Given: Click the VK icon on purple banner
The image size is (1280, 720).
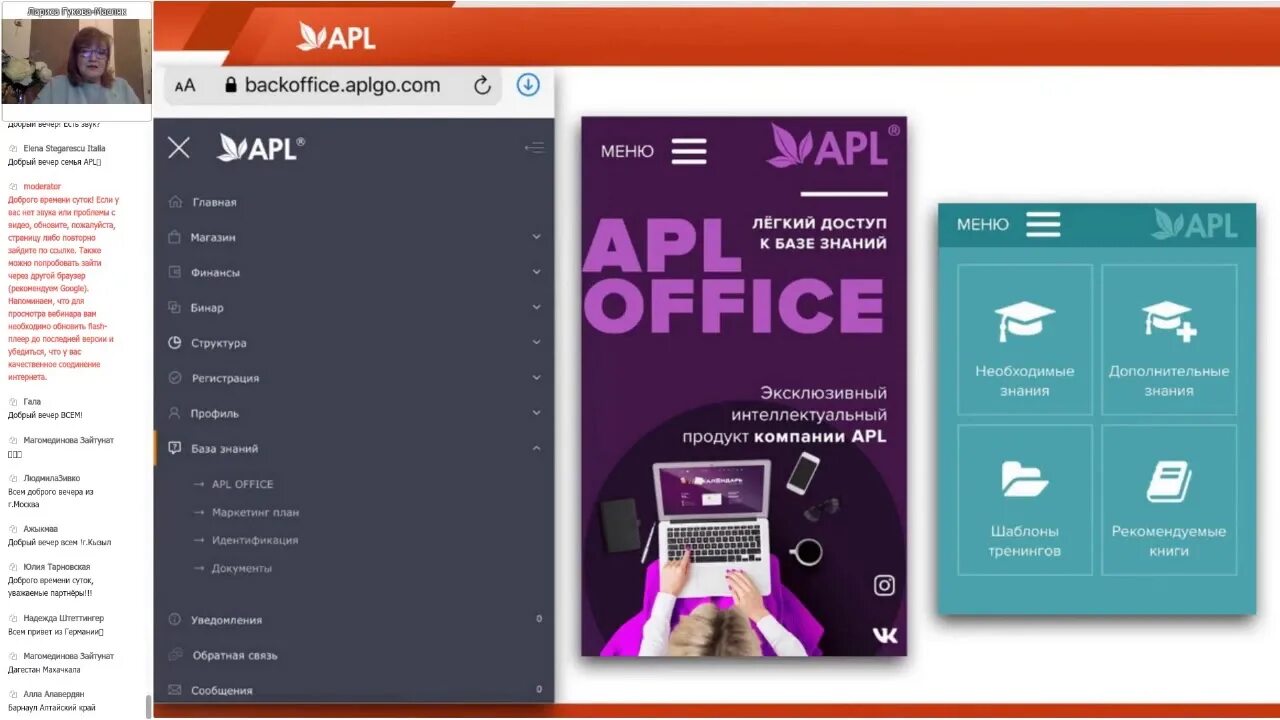Looking at the screenshot, I should [884, 635].
